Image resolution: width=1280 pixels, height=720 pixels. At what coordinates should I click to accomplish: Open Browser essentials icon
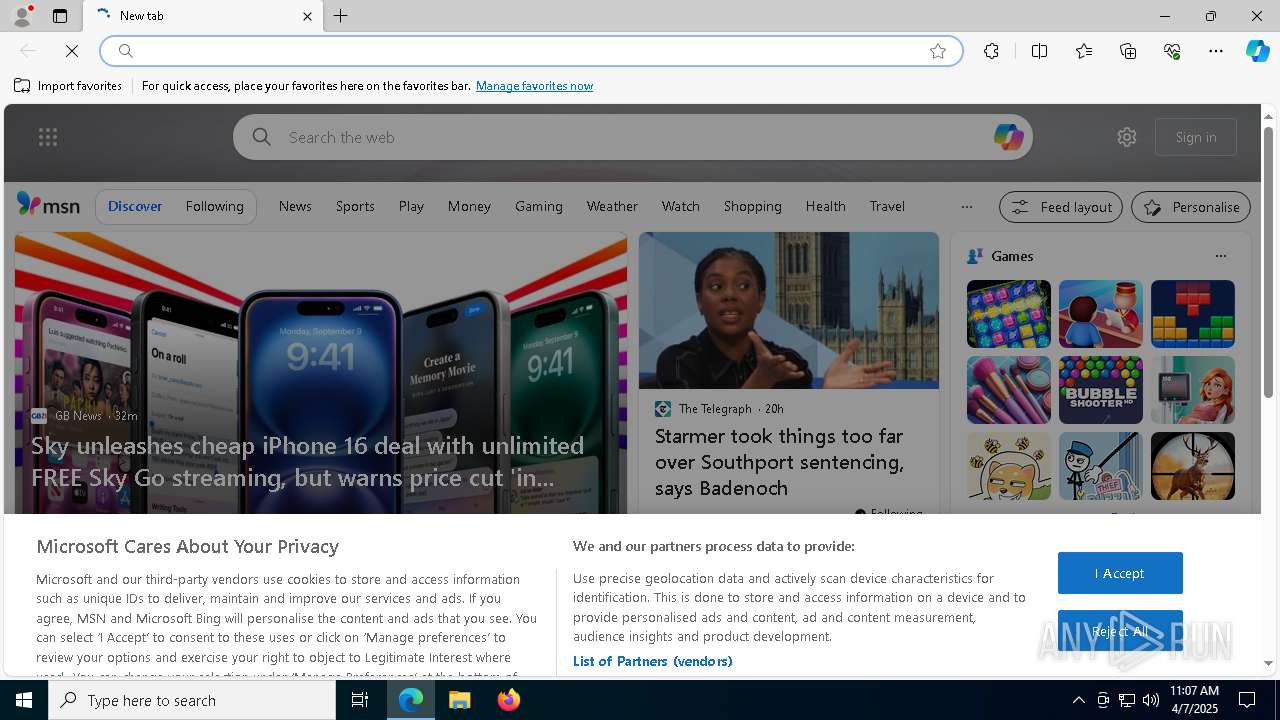click(x=1172, y=51)
